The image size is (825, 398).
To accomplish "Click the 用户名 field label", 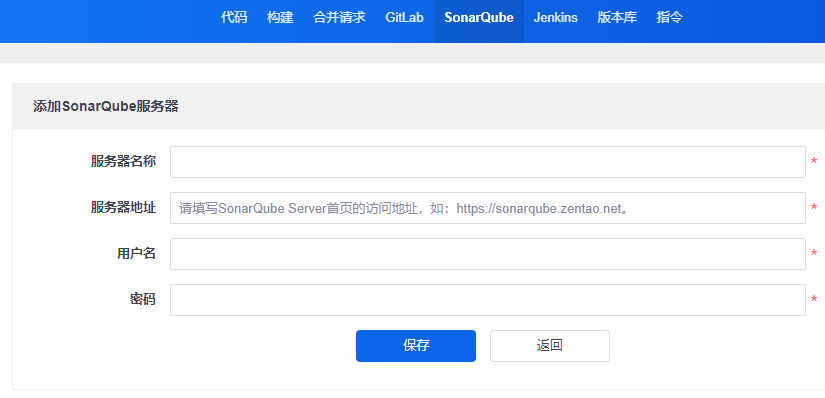I will (136, 253).
